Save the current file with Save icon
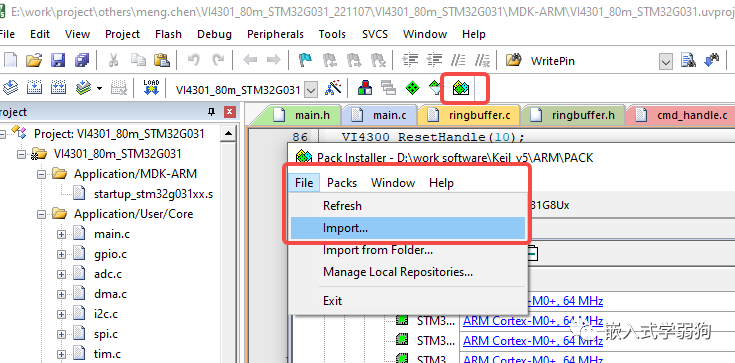The height and width of the screenshot is (363, 735). 58,60
